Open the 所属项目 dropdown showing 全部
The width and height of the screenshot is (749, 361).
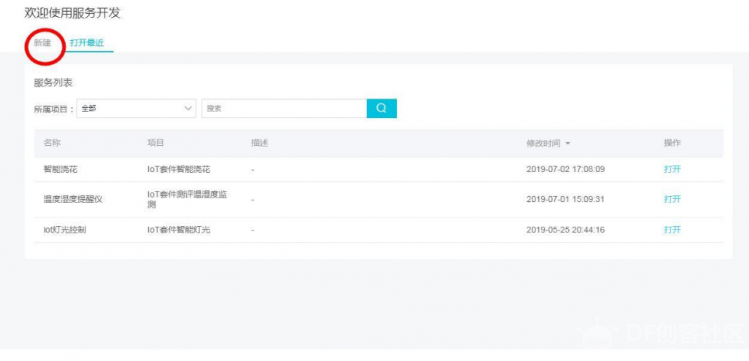point(136,108)
